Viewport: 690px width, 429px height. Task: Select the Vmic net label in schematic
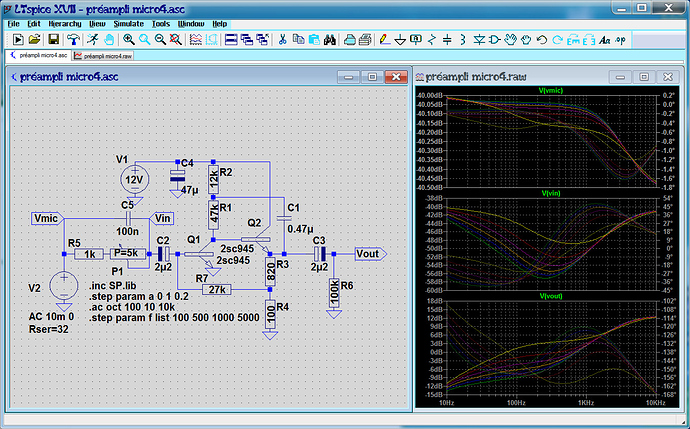[48, 218]
